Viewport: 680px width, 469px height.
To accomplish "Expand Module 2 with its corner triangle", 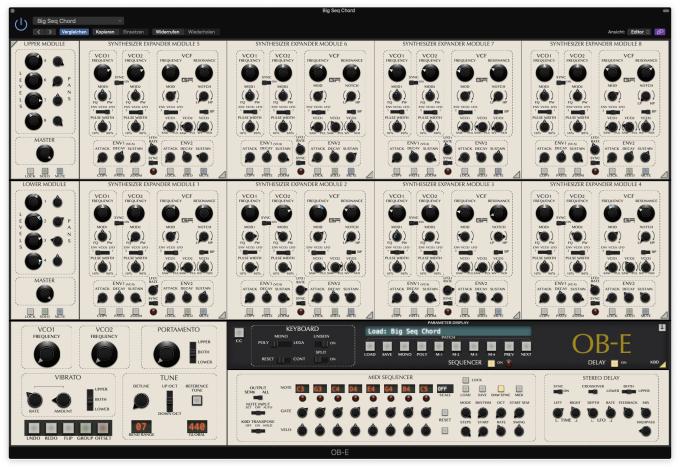I will point(369,315).
